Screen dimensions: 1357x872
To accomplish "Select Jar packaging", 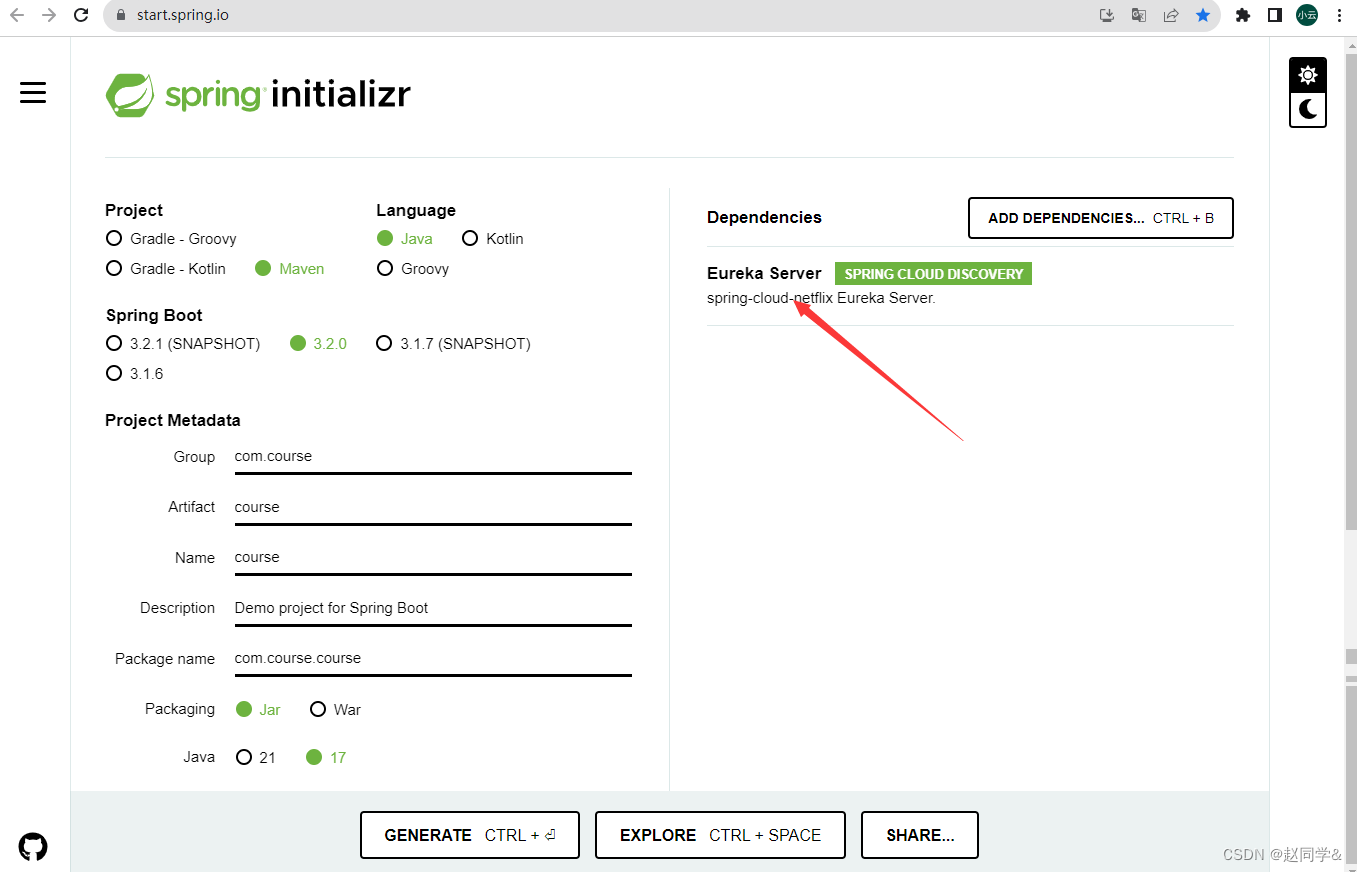I will [x=259, y=710].
